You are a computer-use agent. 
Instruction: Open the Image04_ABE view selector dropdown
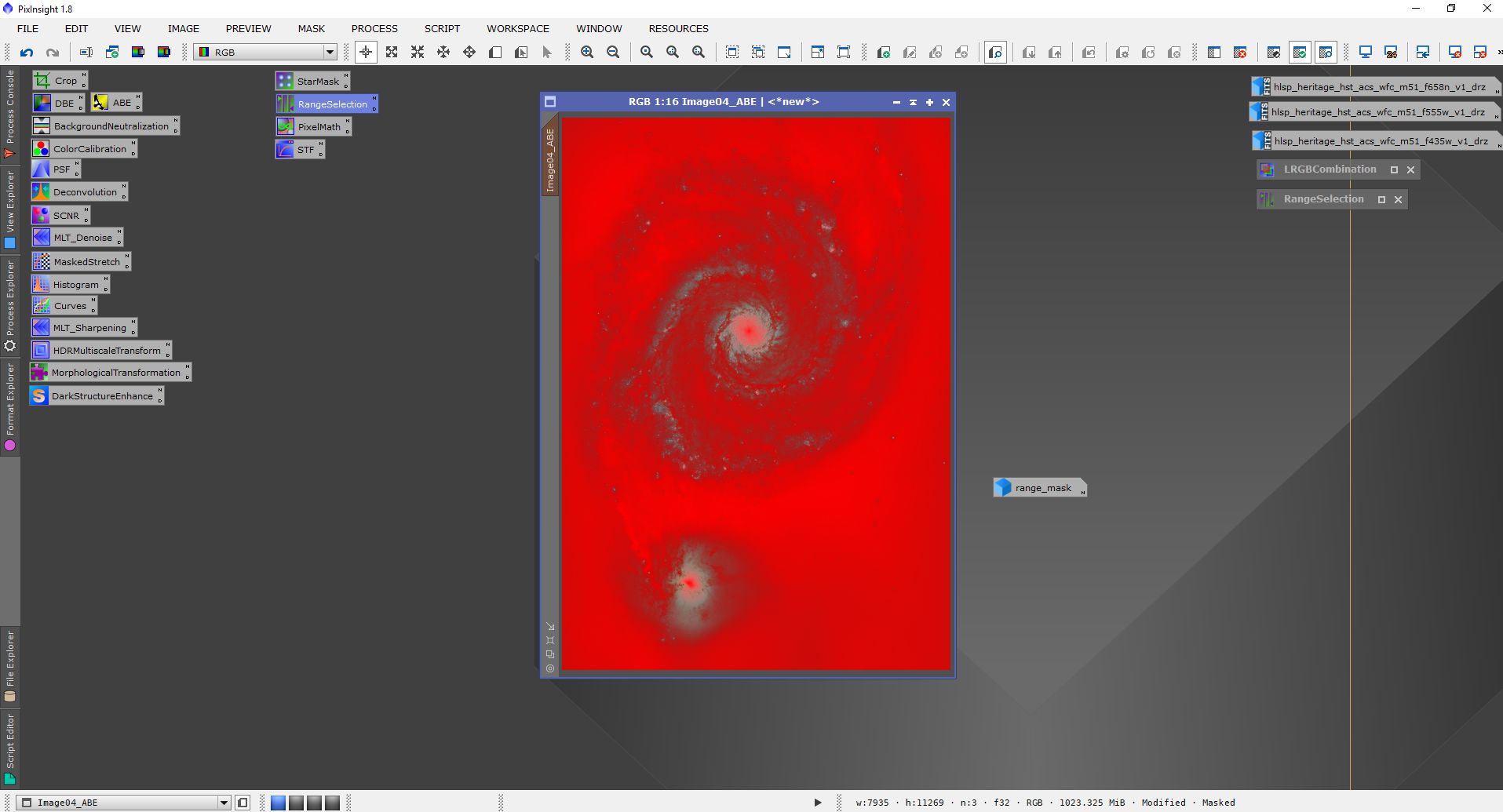[x=224, y=803]
